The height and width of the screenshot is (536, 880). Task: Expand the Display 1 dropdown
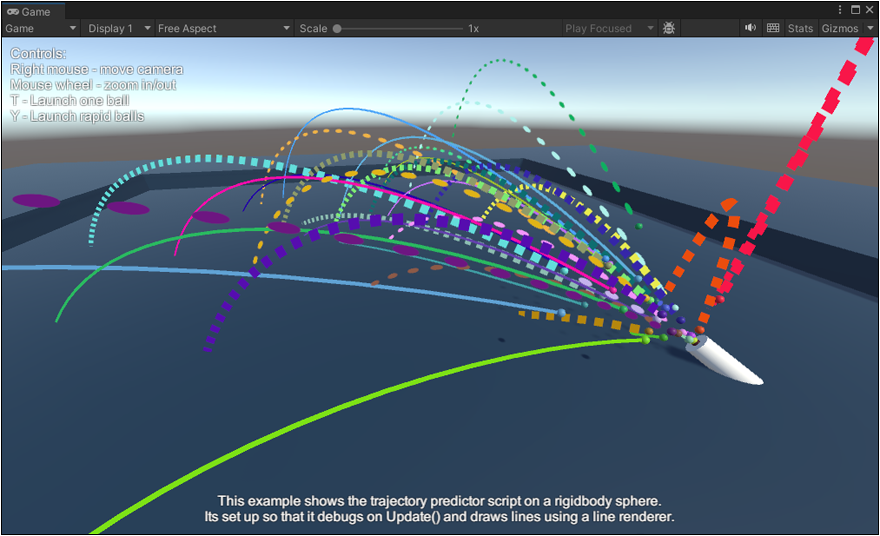click(x=118, y=29)
